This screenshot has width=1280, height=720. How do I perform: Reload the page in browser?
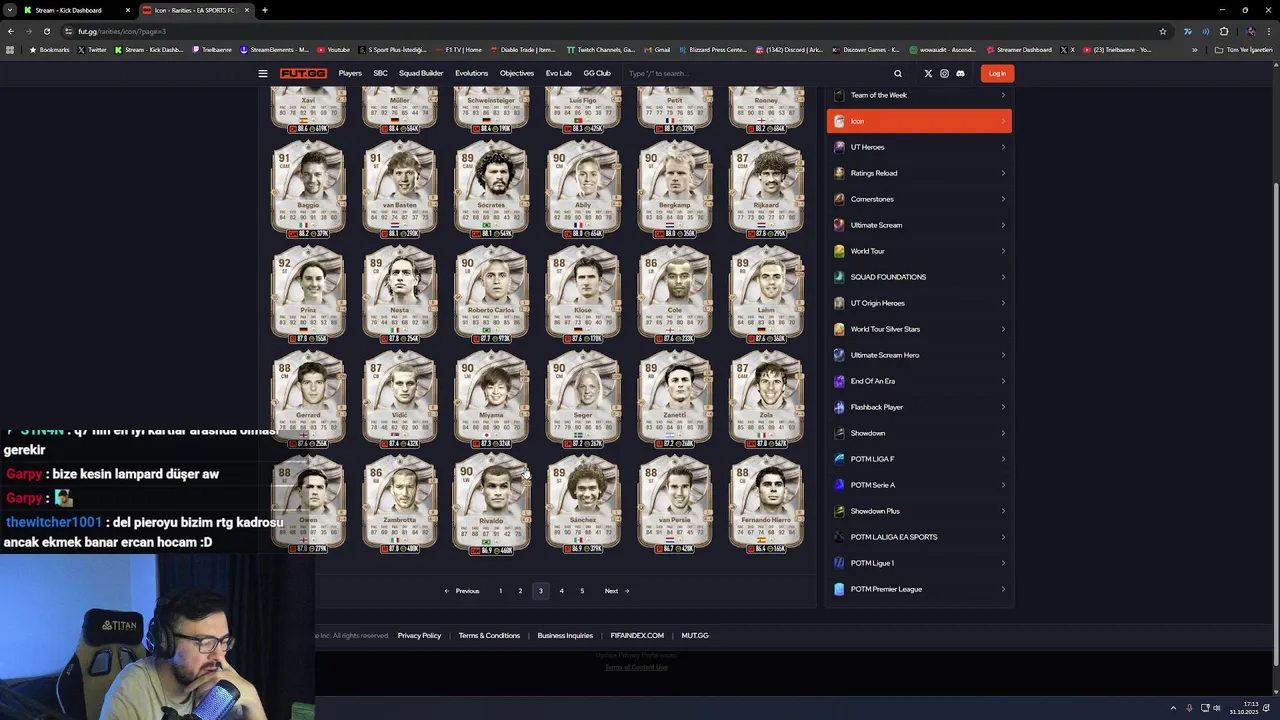point(46,31)
